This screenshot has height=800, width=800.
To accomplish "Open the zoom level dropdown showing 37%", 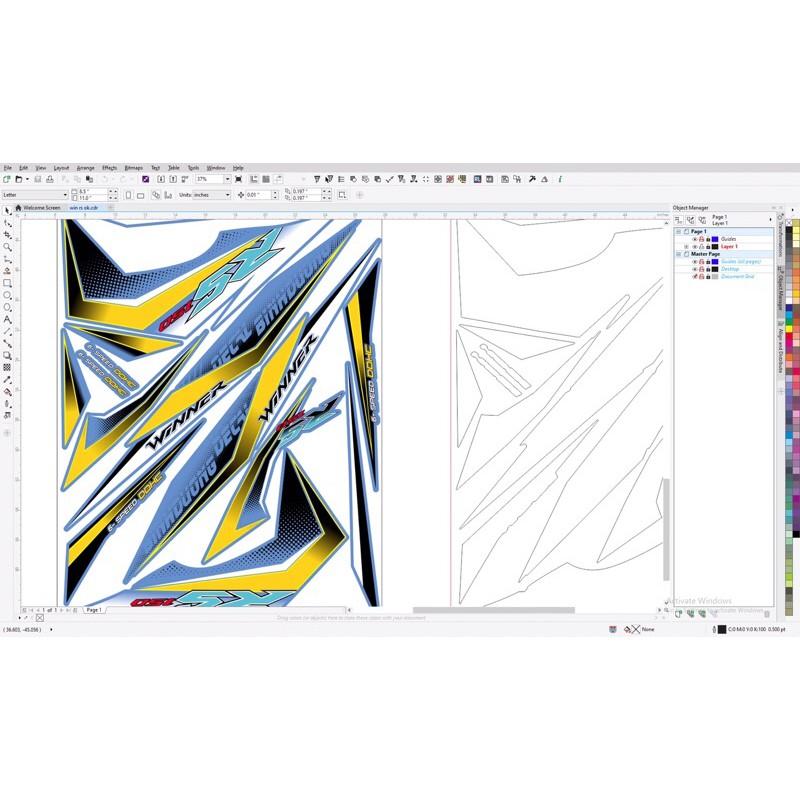I will pyautogui.click(x=227, y=179).
